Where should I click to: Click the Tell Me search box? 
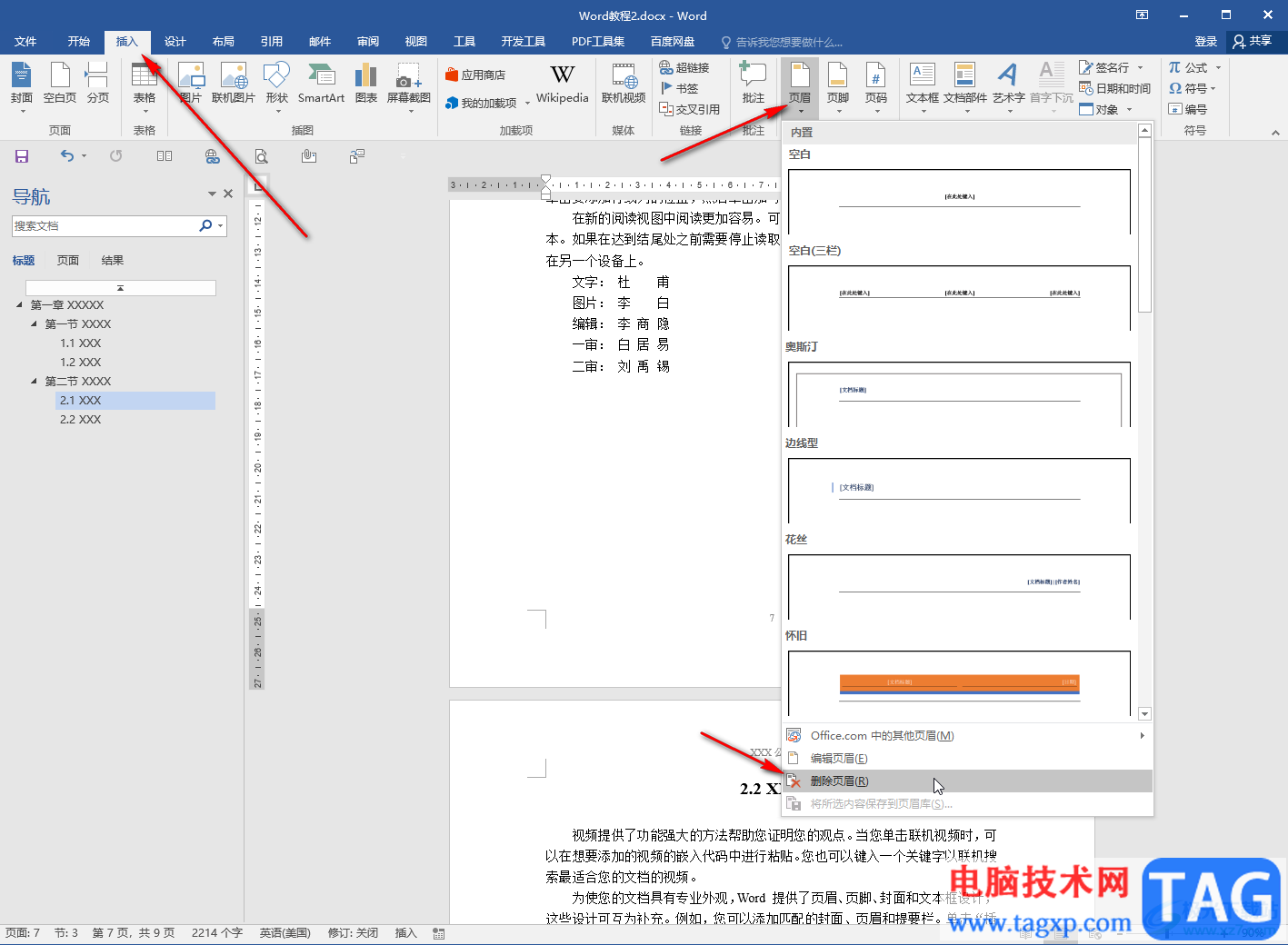pos(782,42)
